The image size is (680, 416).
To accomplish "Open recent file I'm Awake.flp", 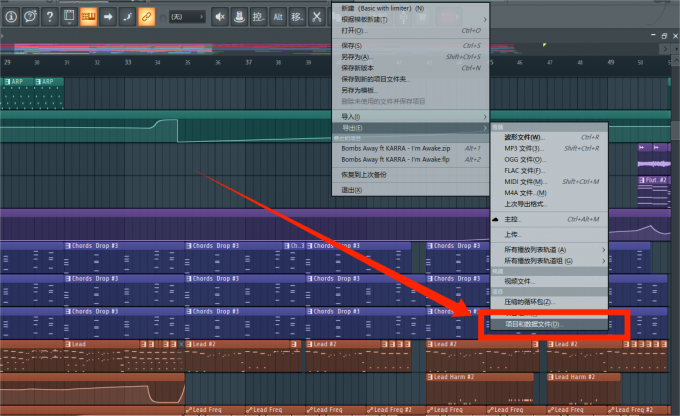I will (410, 160).
